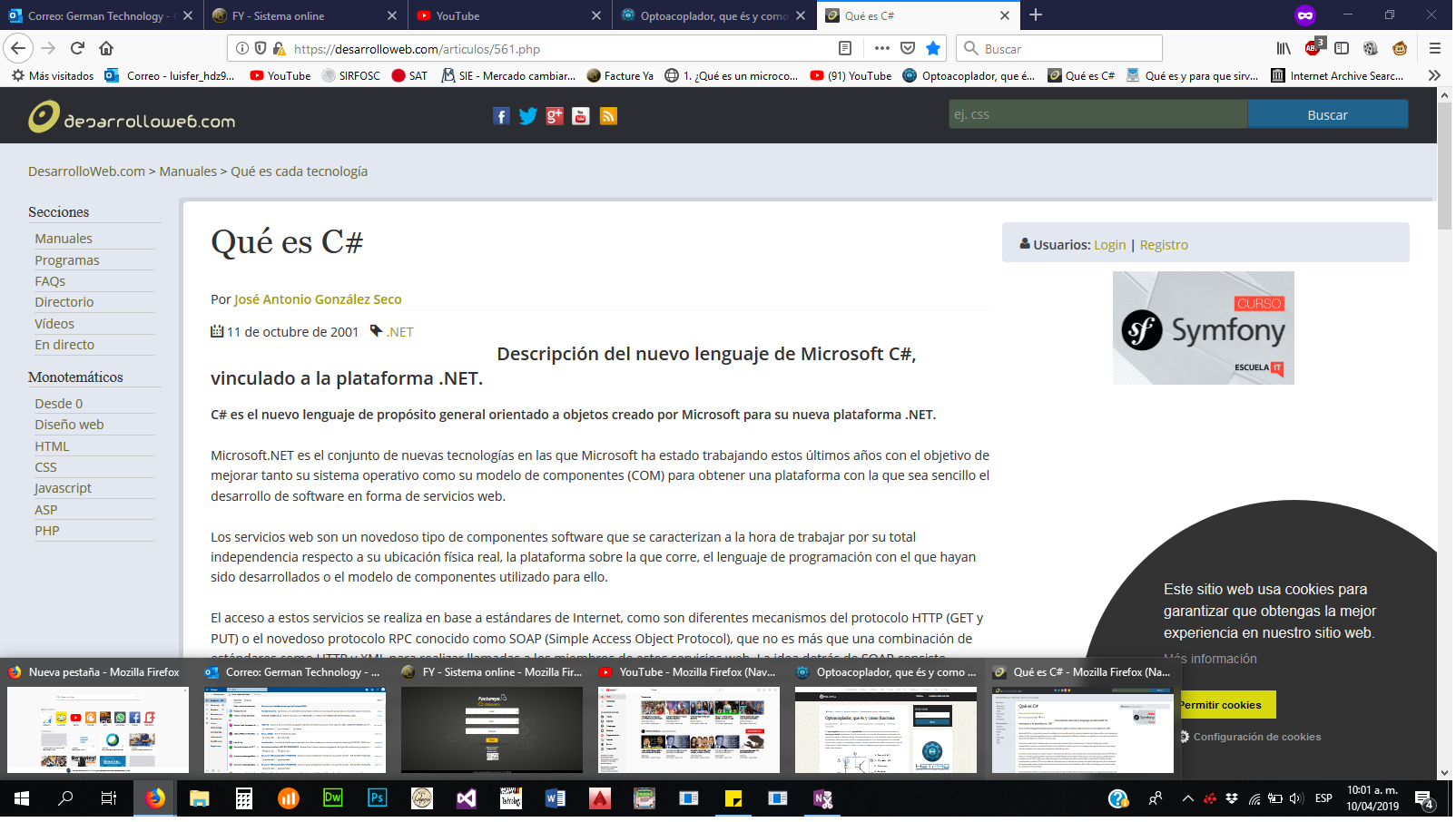Open the site's YouTube channel icon
This screenshot has width=1456, height=822.
coord(581,116)
